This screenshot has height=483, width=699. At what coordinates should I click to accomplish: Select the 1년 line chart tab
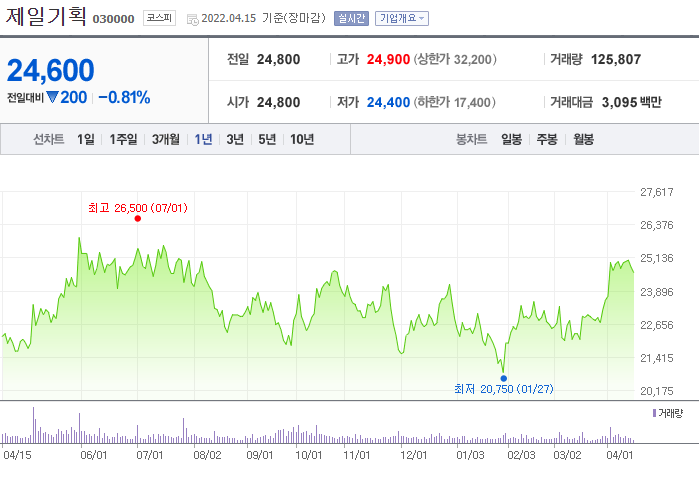point(203,139)
